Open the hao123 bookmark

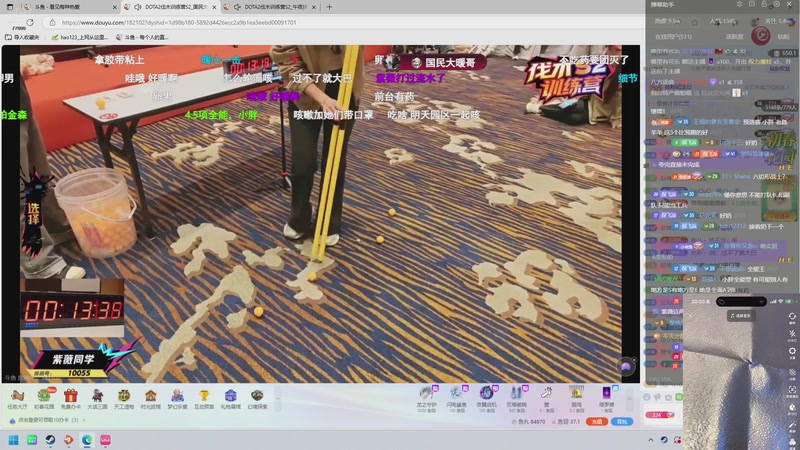pyautogui.click(x=80, y=37)
